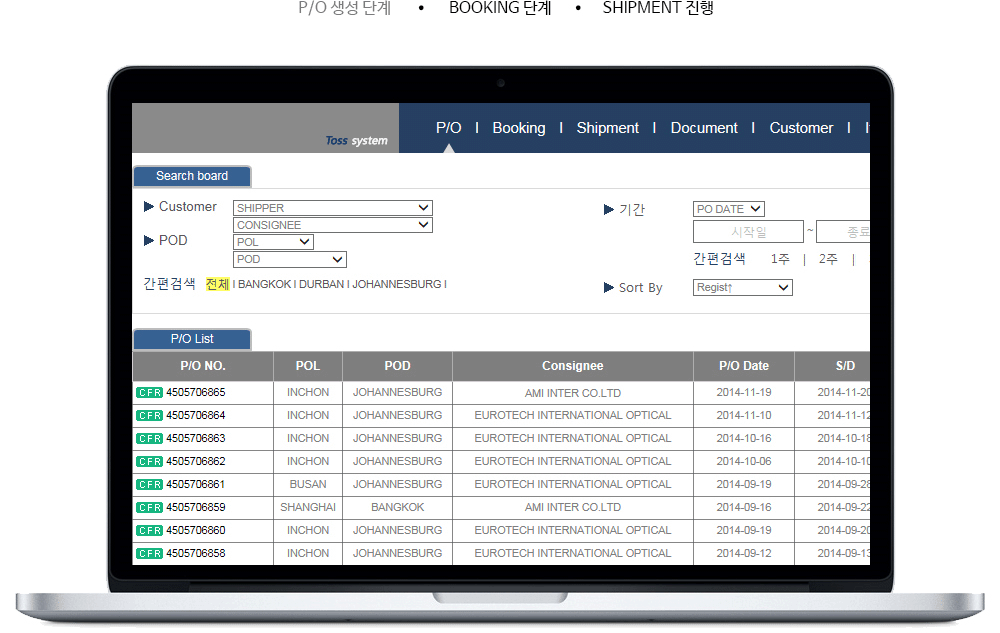This screenshot has width=1000, height=633.
Task: Expand the PO DATE dropdown
Action: (x=729, y=209)
